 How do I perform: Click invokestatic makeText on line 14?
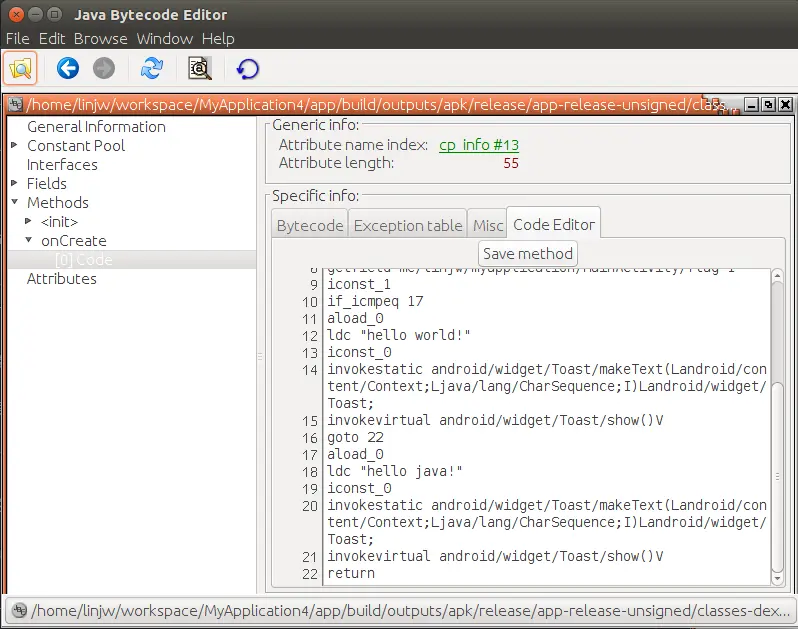(x=547, y=386)
